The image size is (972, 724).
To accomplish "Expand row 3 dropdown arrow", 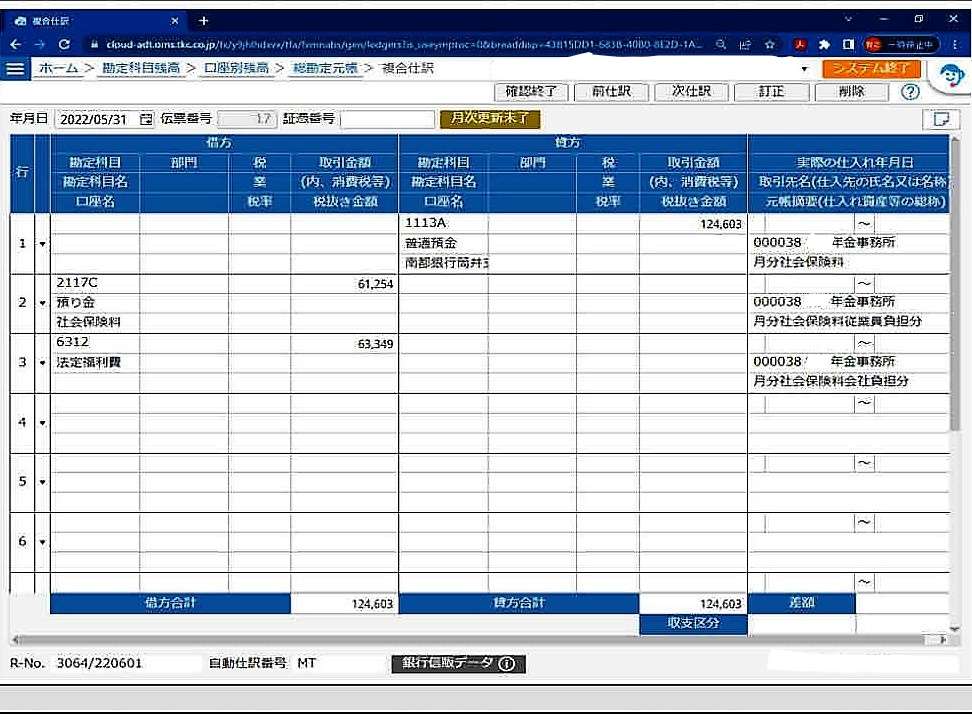I will point(42,362).
